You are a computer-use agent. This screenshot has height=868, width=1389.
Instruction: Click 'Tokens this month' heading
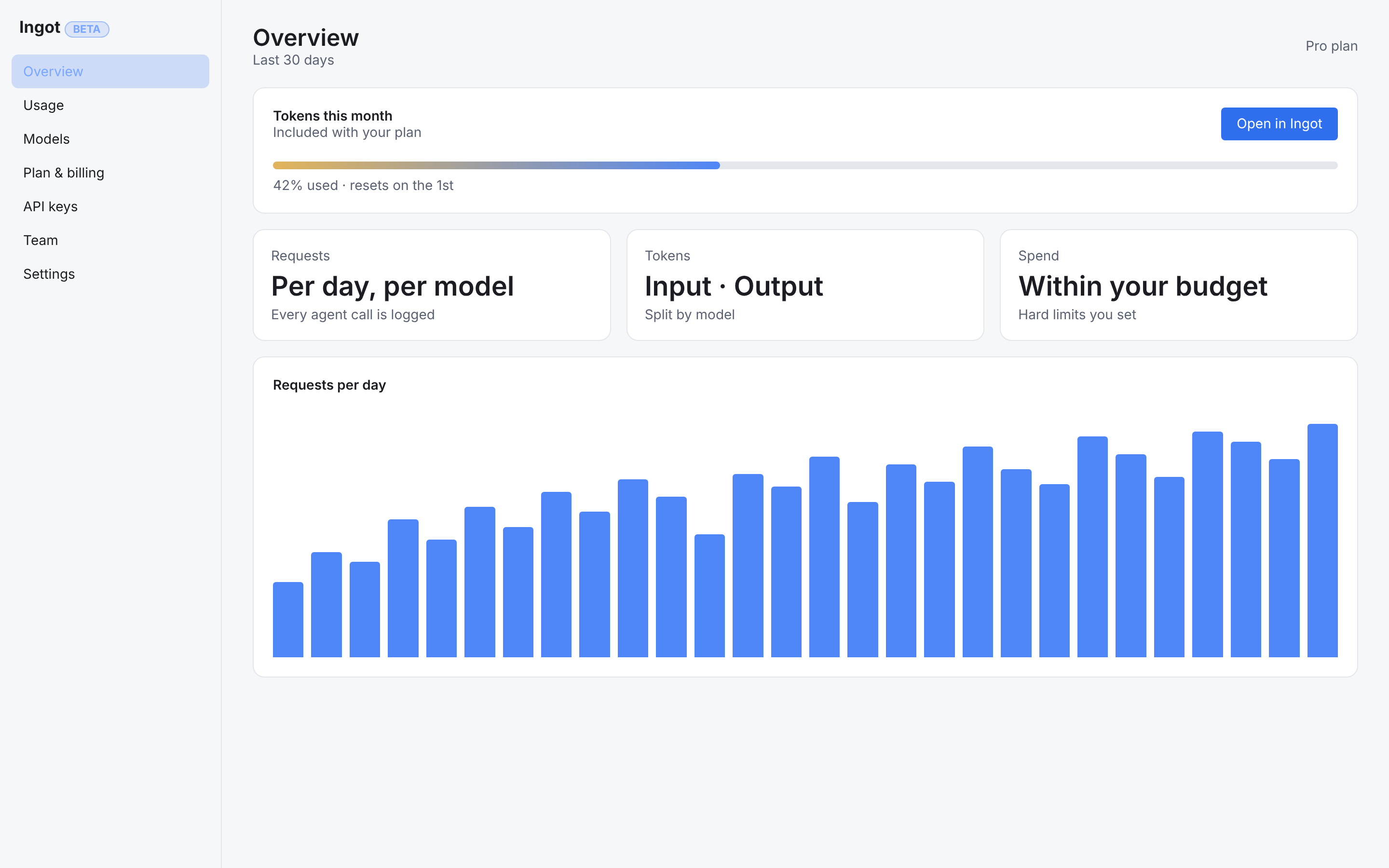[x=332, y=116]
